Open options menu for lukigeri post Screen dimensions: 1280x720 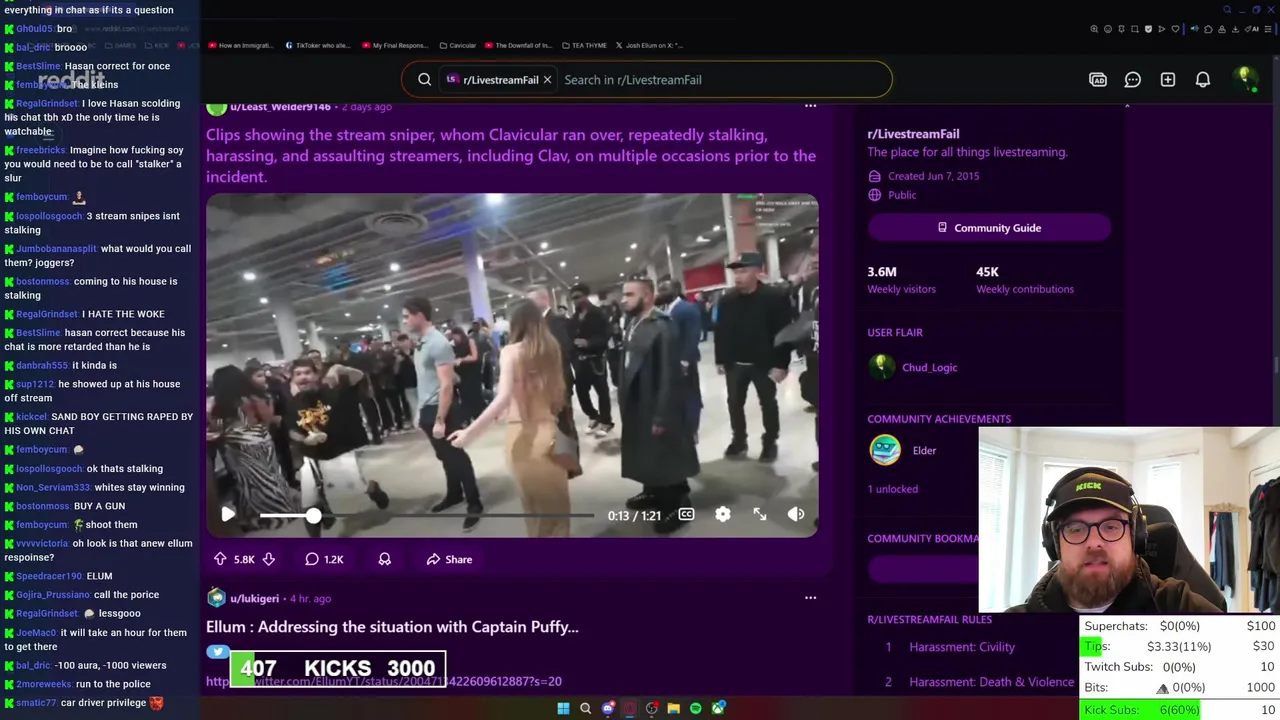coord(810,598)
